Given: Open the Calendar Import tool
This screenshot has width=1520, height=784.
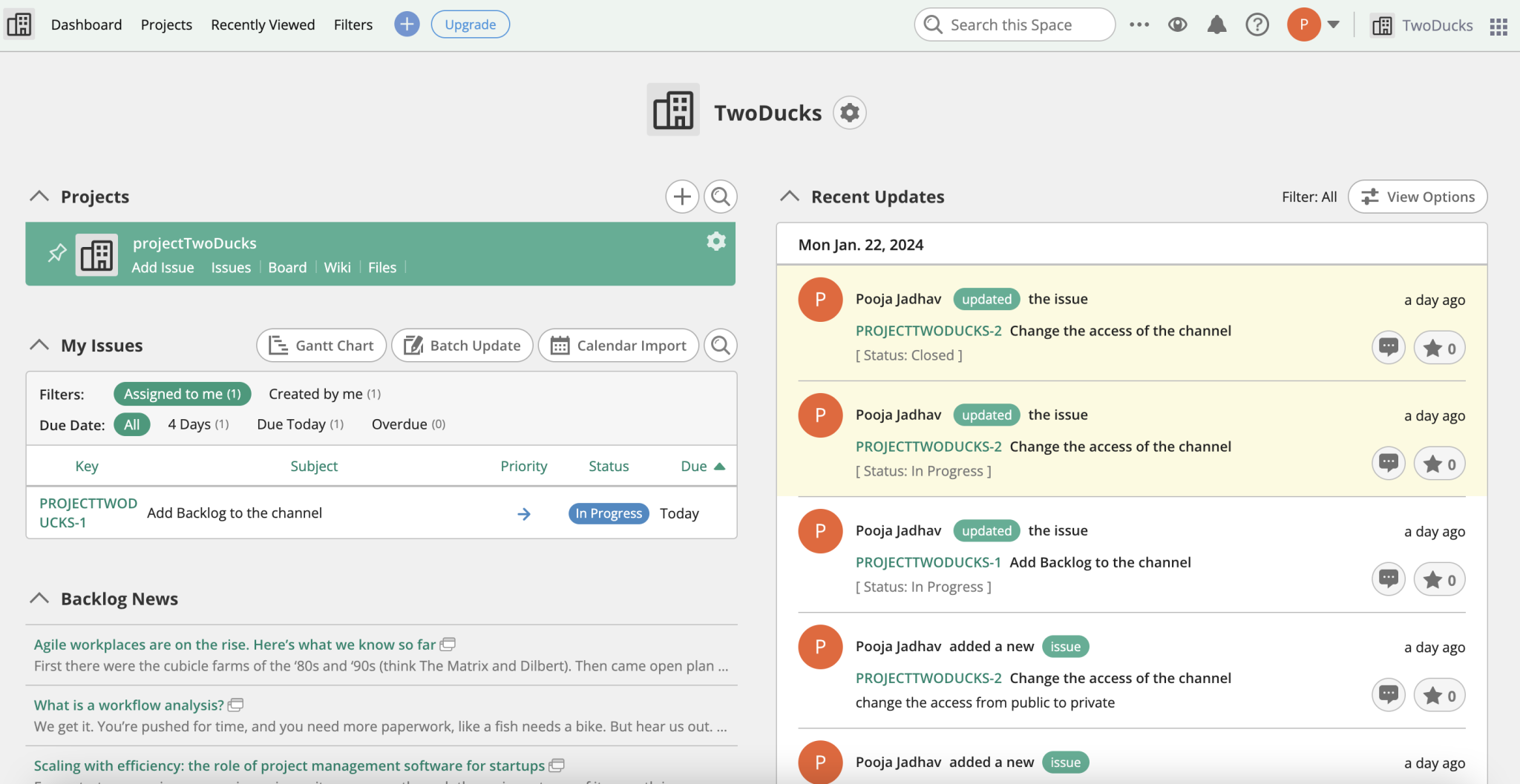Looking at the screenshot, I should pyautogui.click(x=618, y=345).
